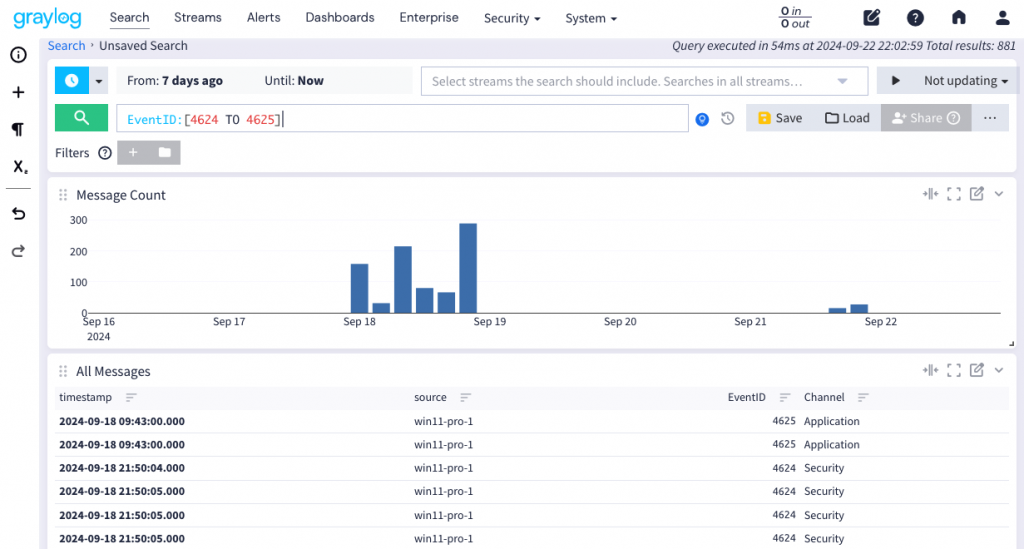Image resolution: width=1024 pixels, height=549 pixels.
Task: Click the undo arrow in sidebar
Action: 18,213
